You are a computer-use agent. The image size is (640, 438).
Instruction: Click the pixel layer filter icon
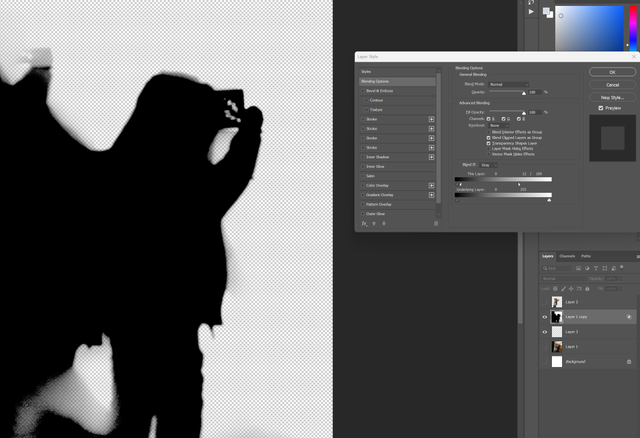click(x=578, y=268)
